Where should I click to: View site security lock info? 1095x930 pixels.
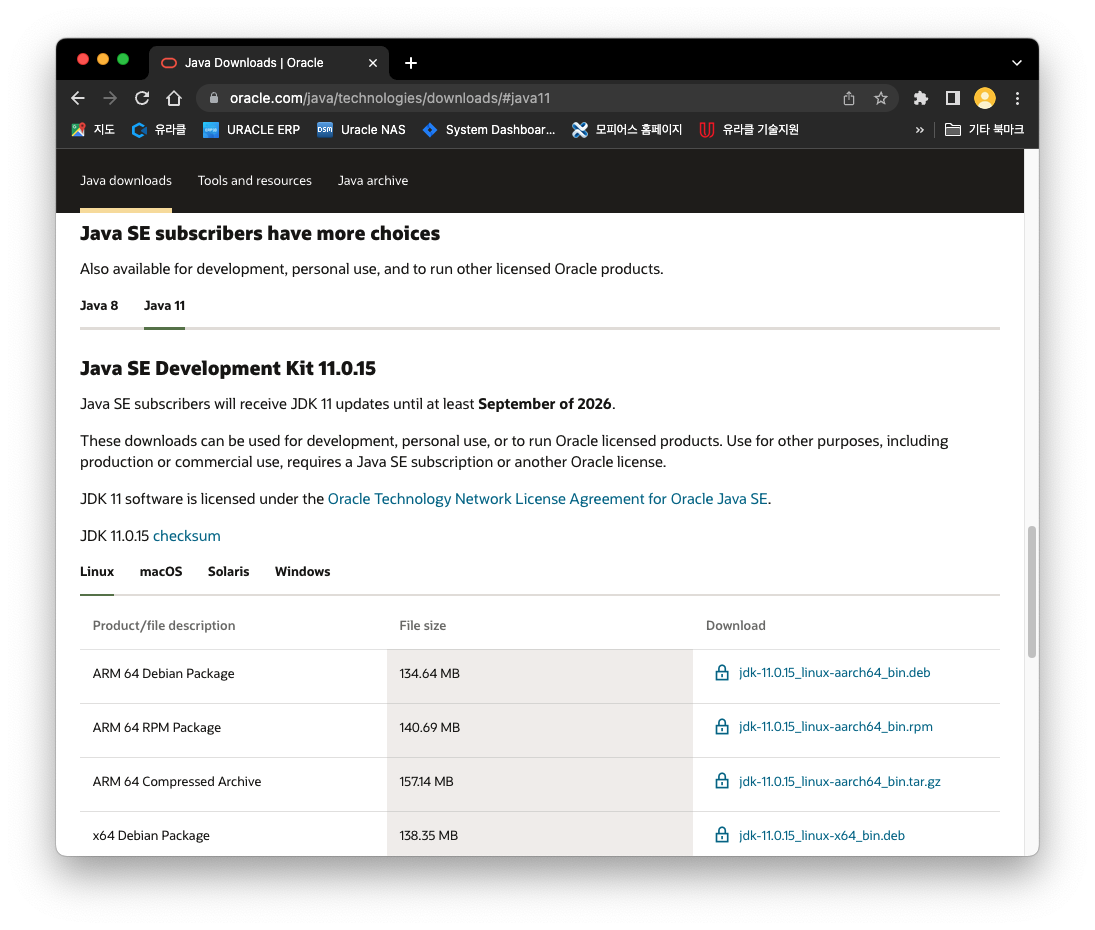pos(214,98)
